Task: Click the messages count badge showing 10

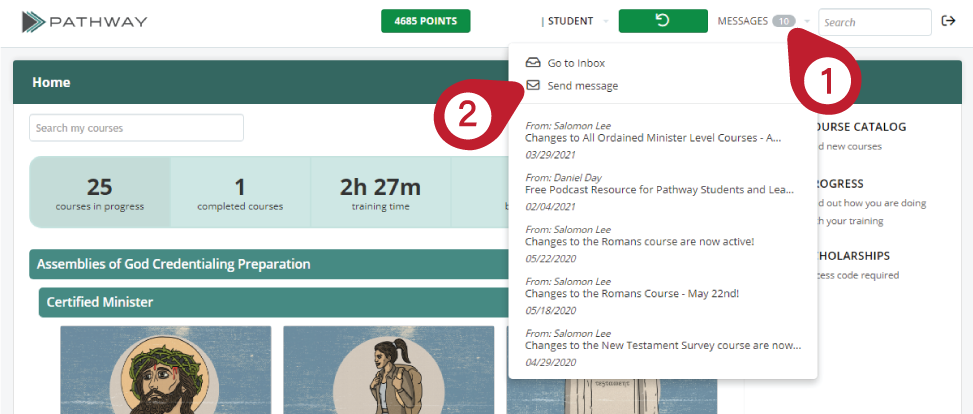Action: 784,21
